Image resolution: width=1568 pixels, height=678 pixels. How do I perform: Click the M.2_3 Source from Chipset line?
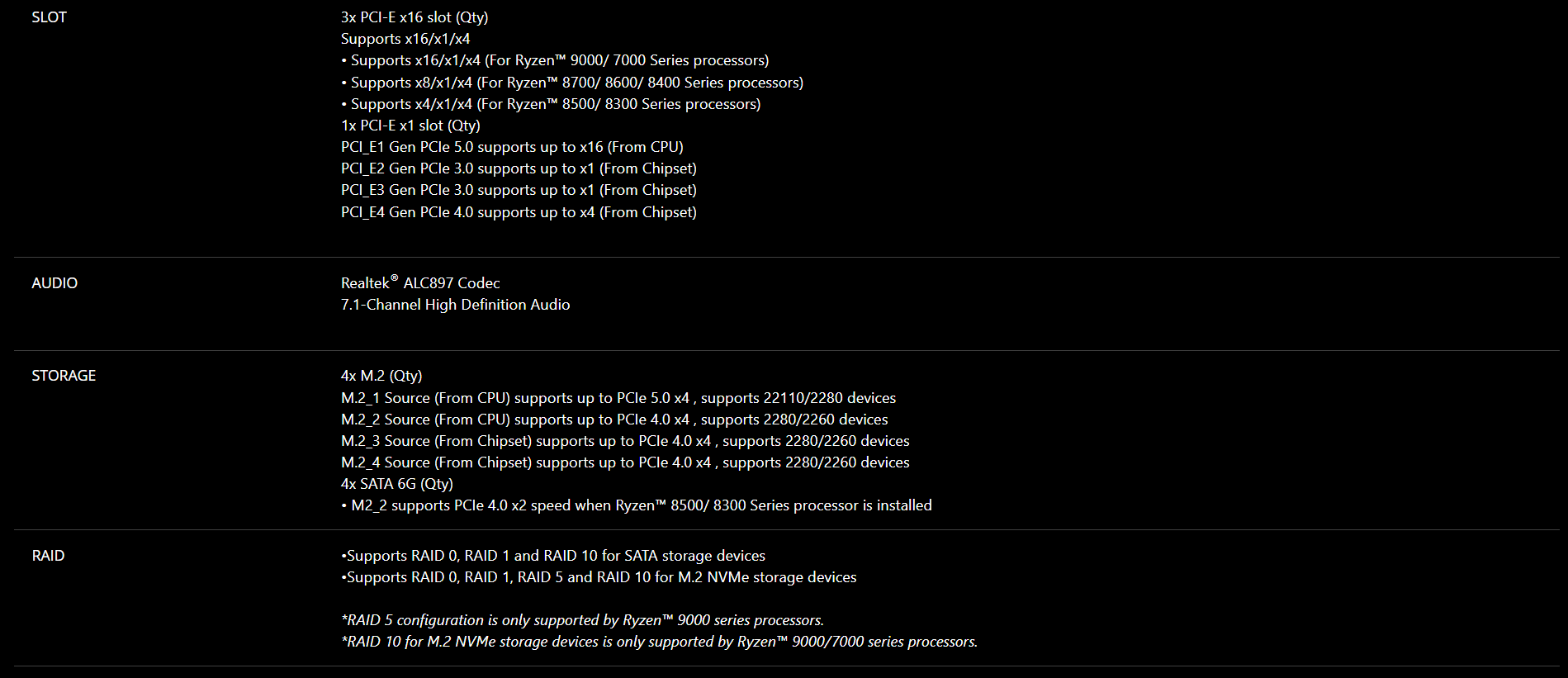(x=625, y=441)
